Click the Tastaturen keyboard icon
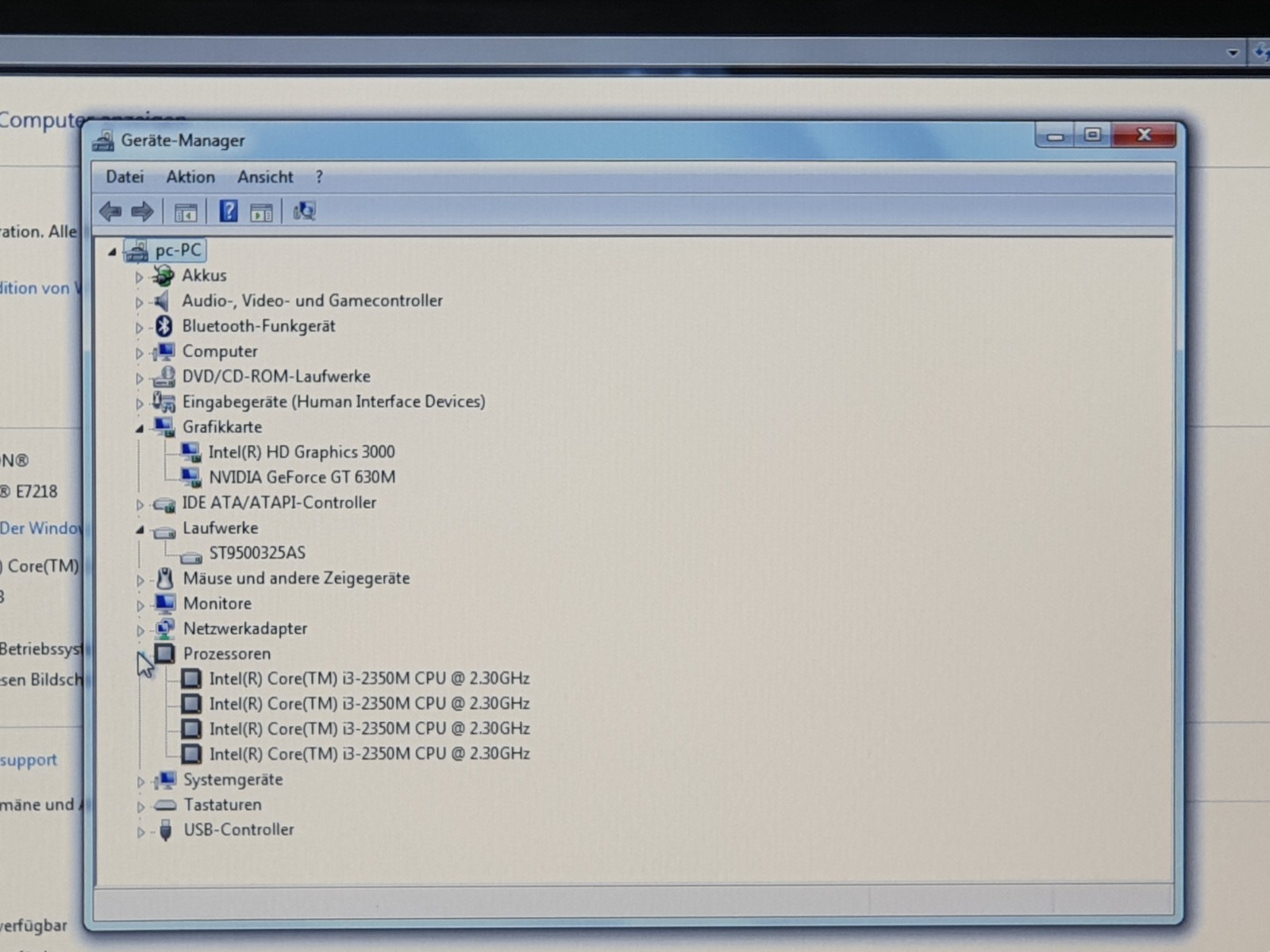 [165, 805]
